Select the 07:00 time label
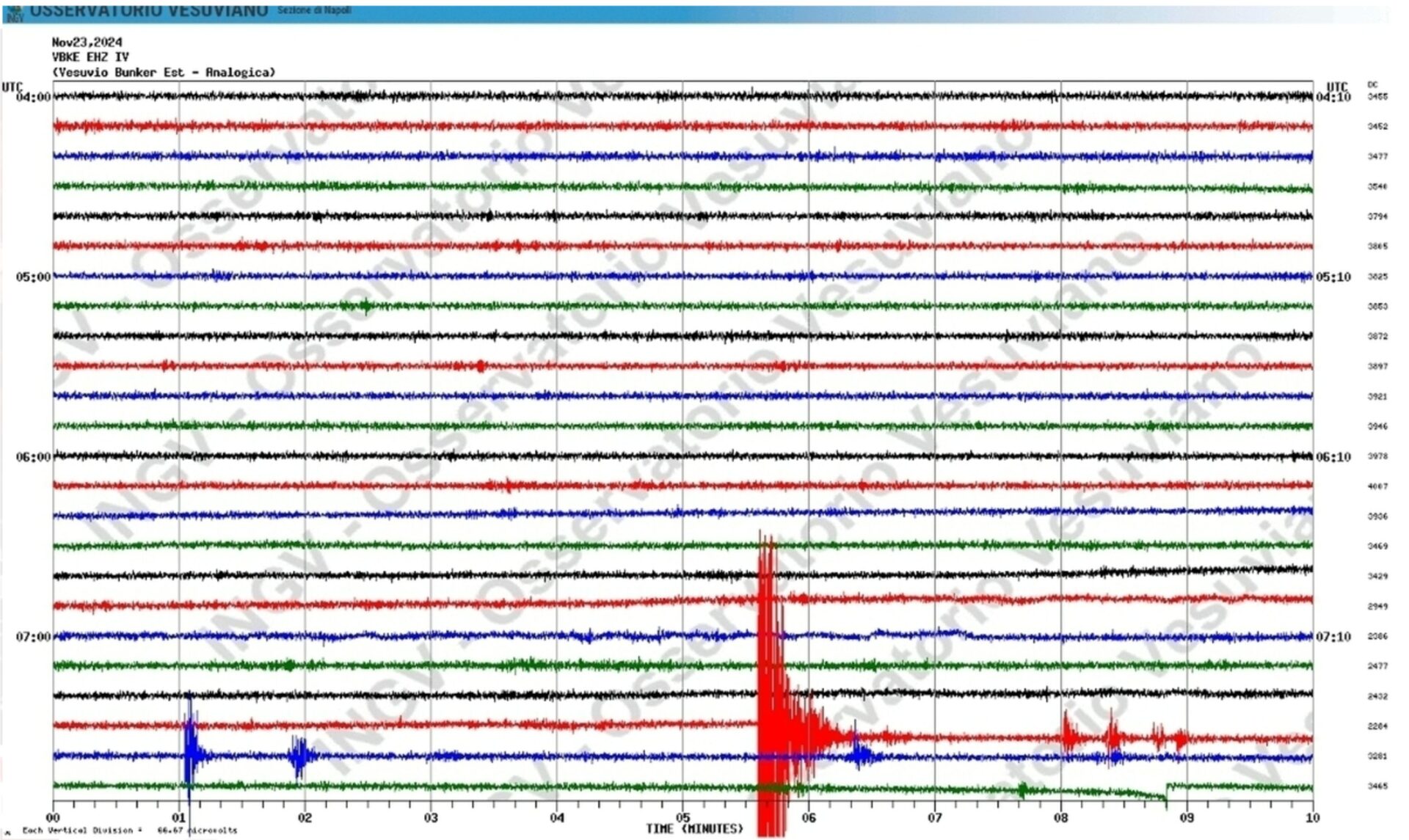1409x840 pixels. (x=34, y=637)
